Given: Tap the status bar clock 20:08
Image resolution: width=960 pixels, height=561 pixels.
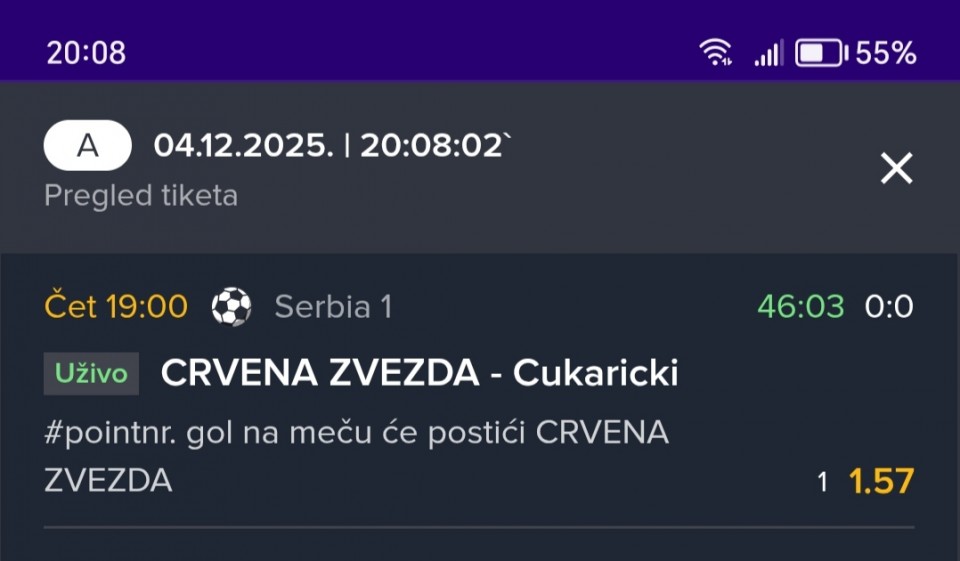Looking at the screenshot, I should (86, 53).
